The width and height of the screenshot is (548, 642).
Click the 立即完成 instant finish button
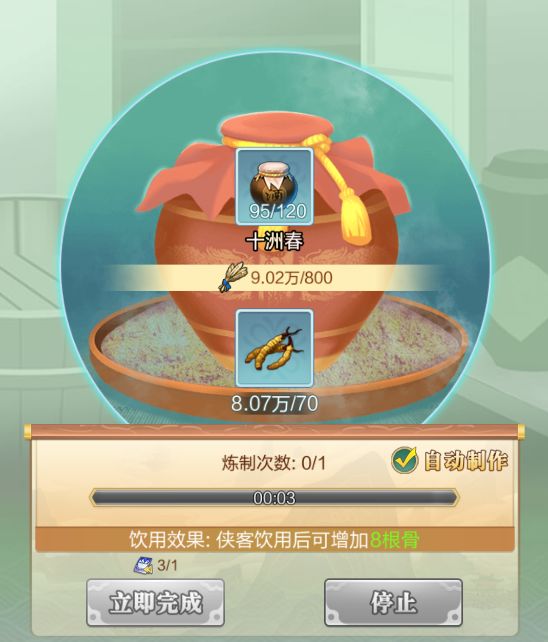155,603
